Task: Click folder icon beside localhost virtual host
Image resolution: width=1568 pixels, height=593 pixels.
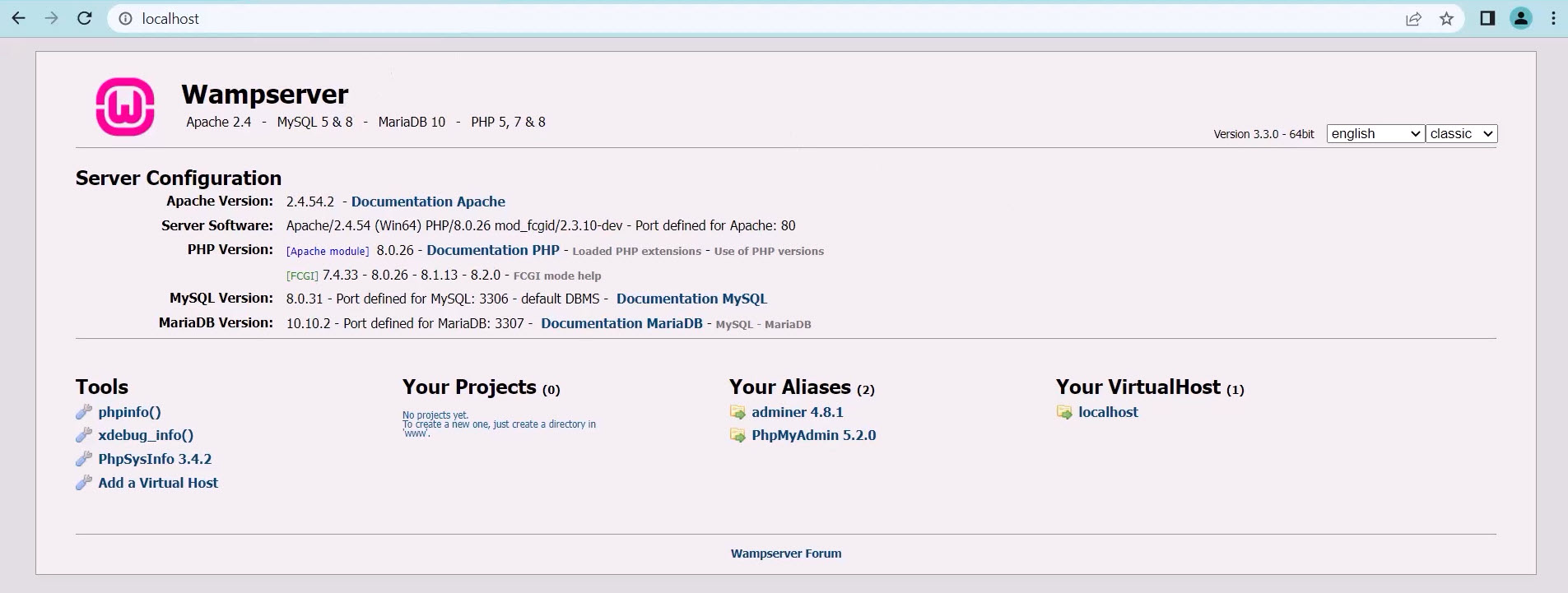Action: point(1064,412)
